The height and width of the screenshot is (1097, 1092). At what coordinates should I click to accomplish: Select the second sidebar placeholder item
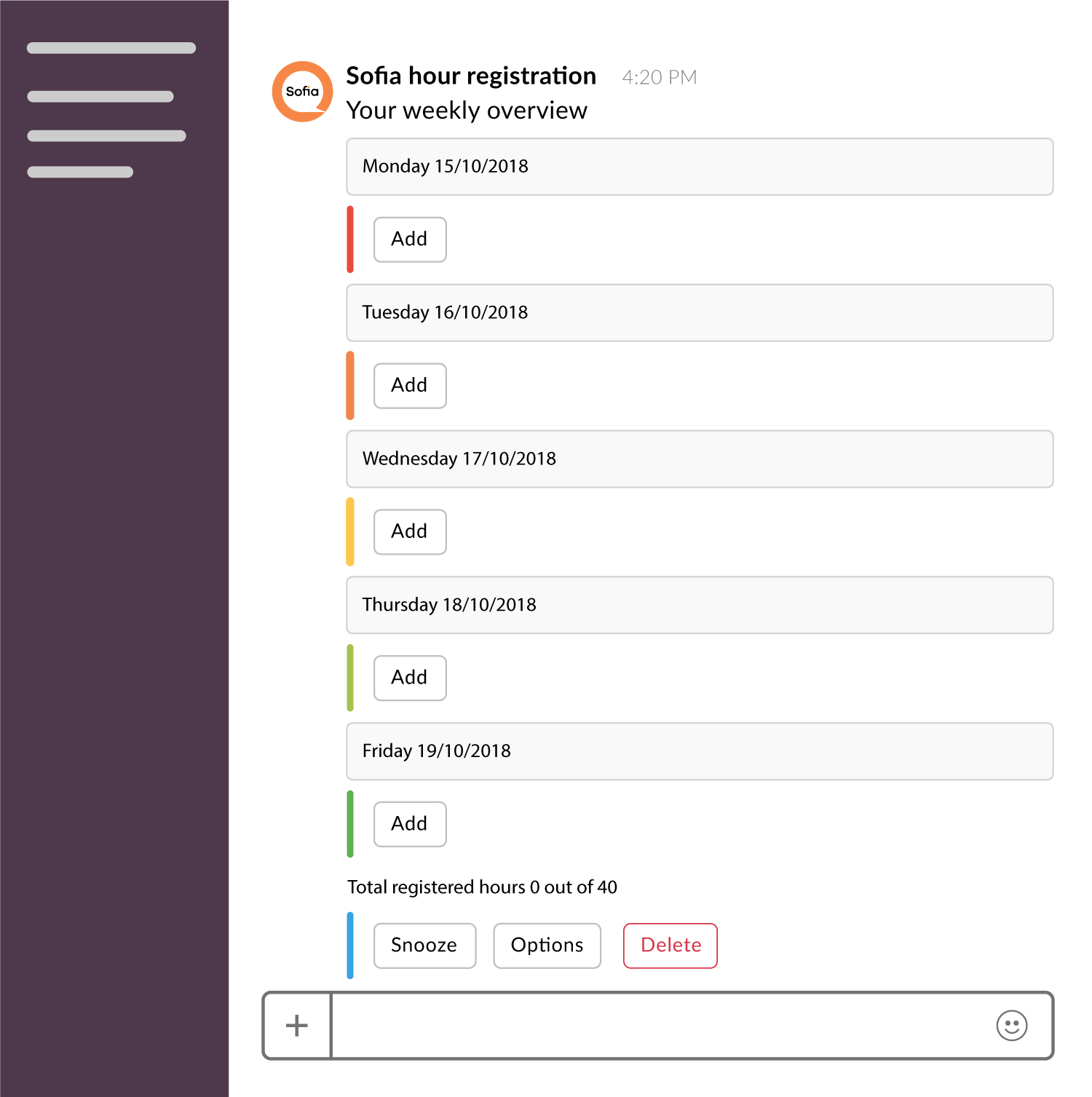click(x=100, y=96)
